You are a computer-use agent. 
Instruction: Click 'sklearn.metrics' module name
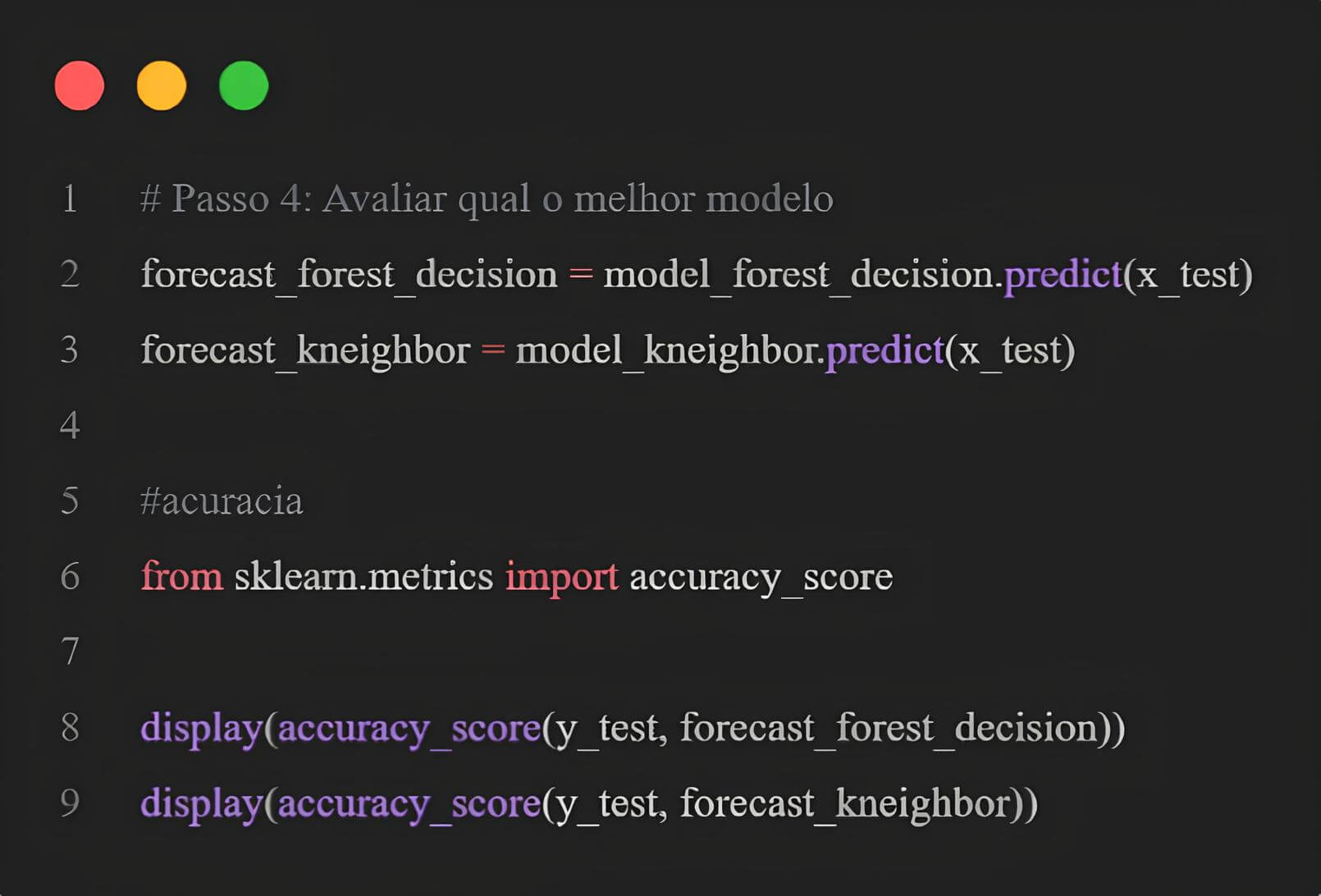[x=363, y=576]
